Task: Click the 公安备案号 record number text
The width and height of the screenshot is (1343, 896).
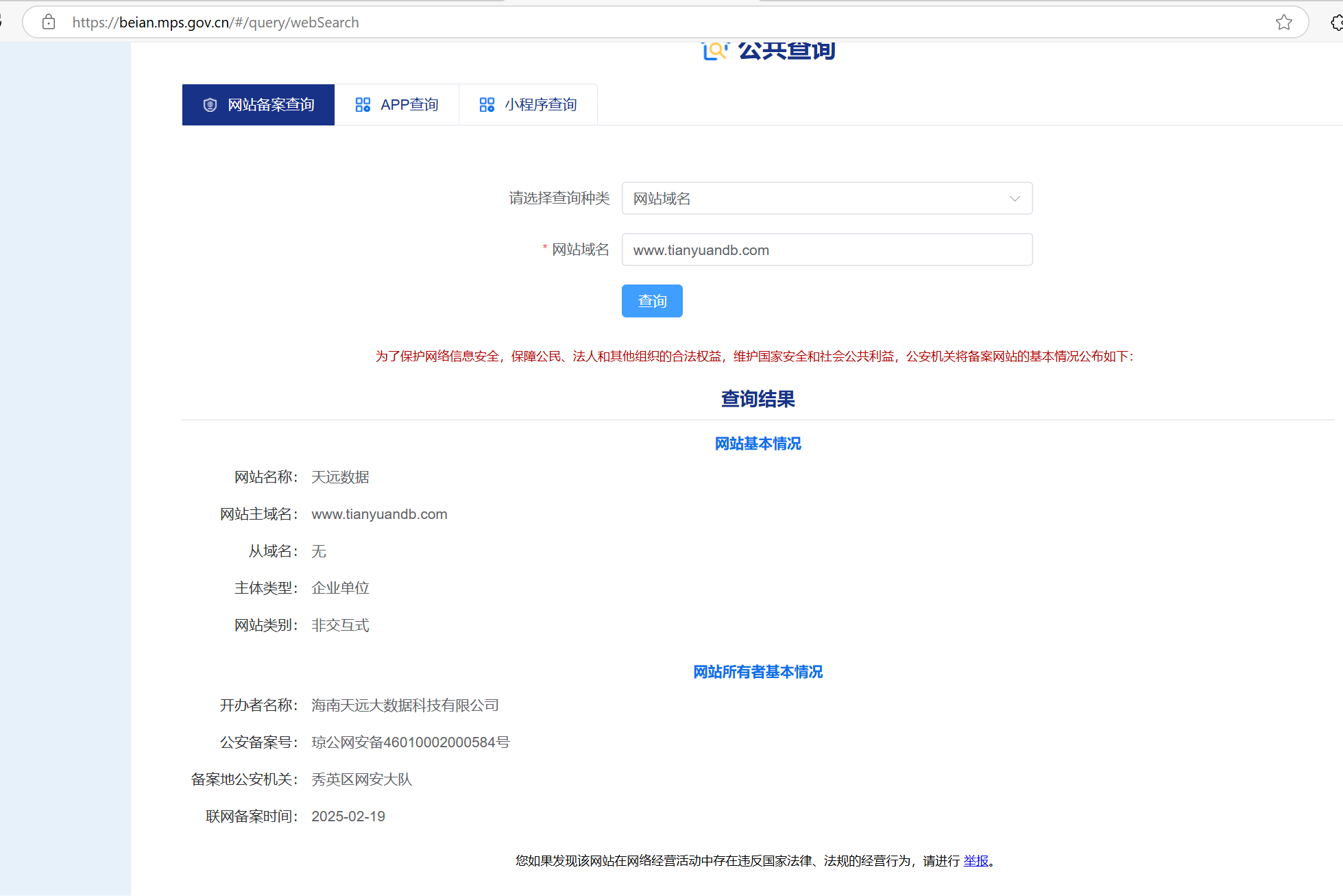Action: point(410,742)
